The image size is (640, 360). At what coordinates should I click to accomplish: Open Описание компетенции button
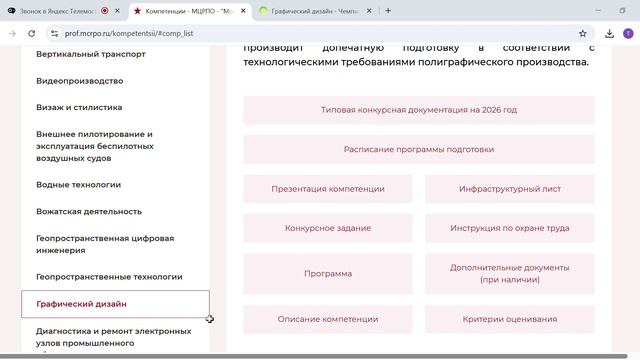click(328, 319)
